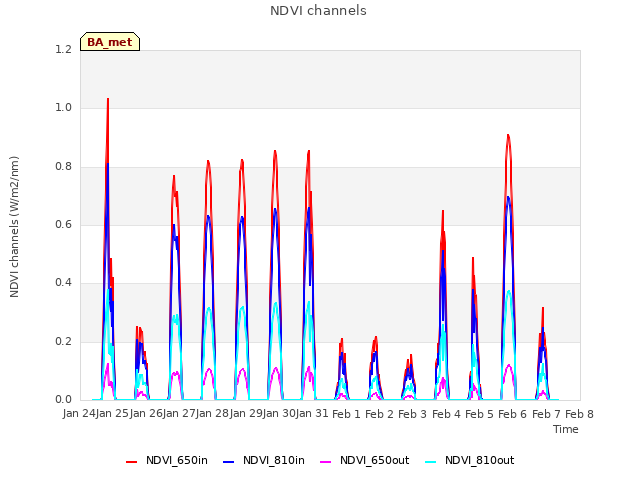Image resolution: width=640 pixels, height=480 pixels.
Task: Click the Jan 26 axis tick label
Action: (x=146, y=414)
